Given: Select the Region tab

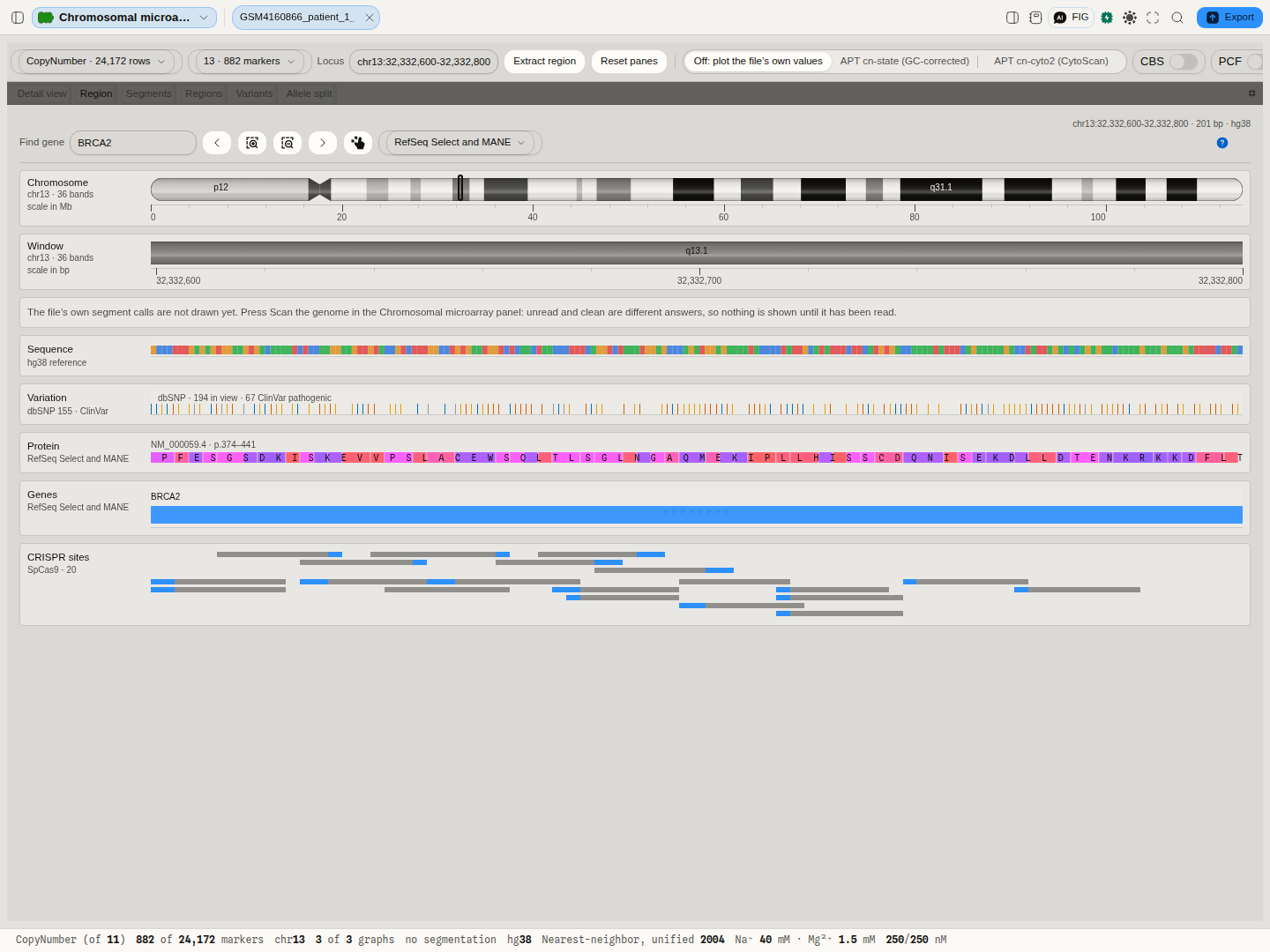Looking at the screenshot, I should (96, 93).
